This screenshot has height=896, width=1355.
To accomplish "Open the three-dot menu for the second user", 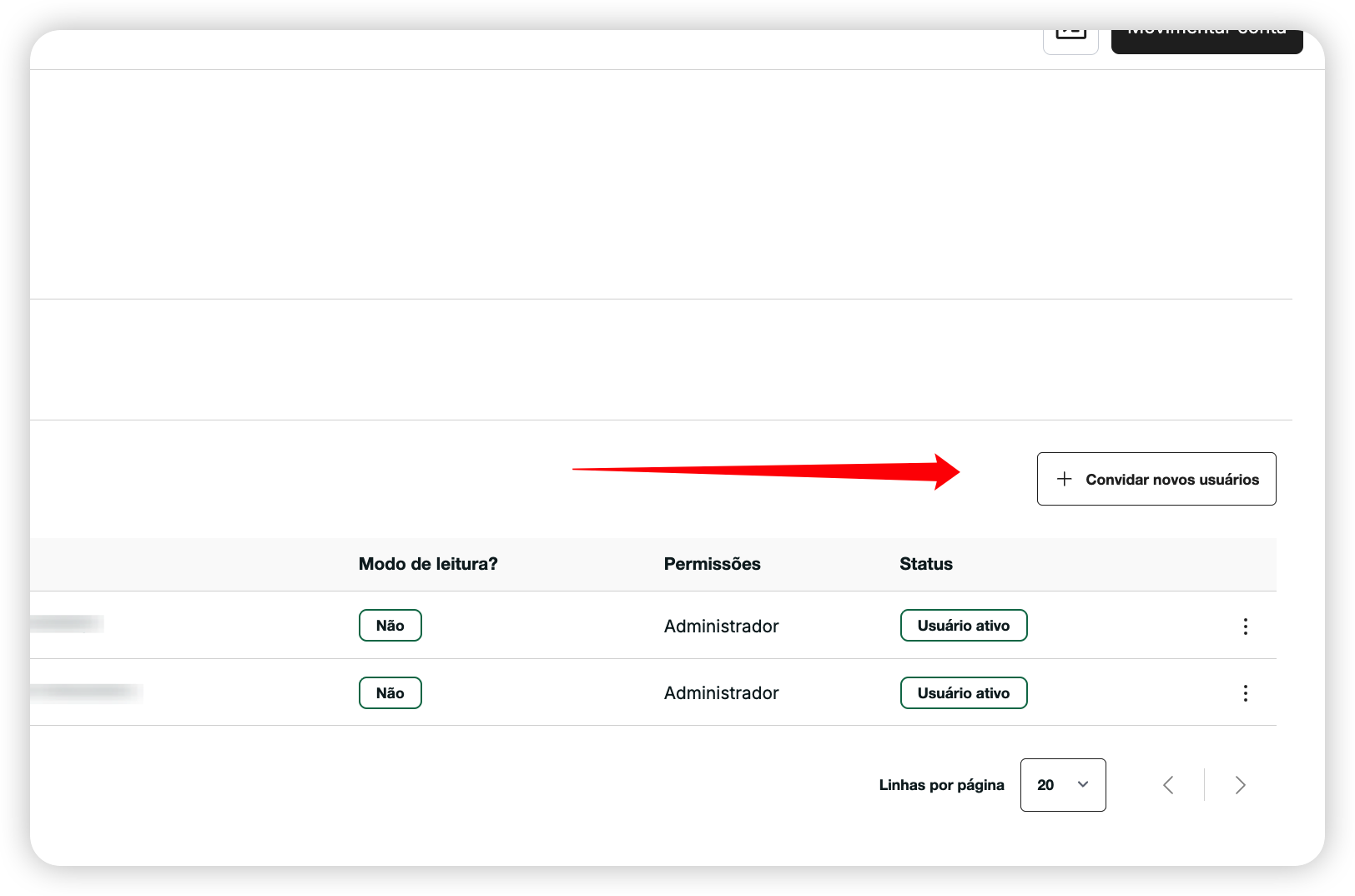I will click(x=1245, y=693).
